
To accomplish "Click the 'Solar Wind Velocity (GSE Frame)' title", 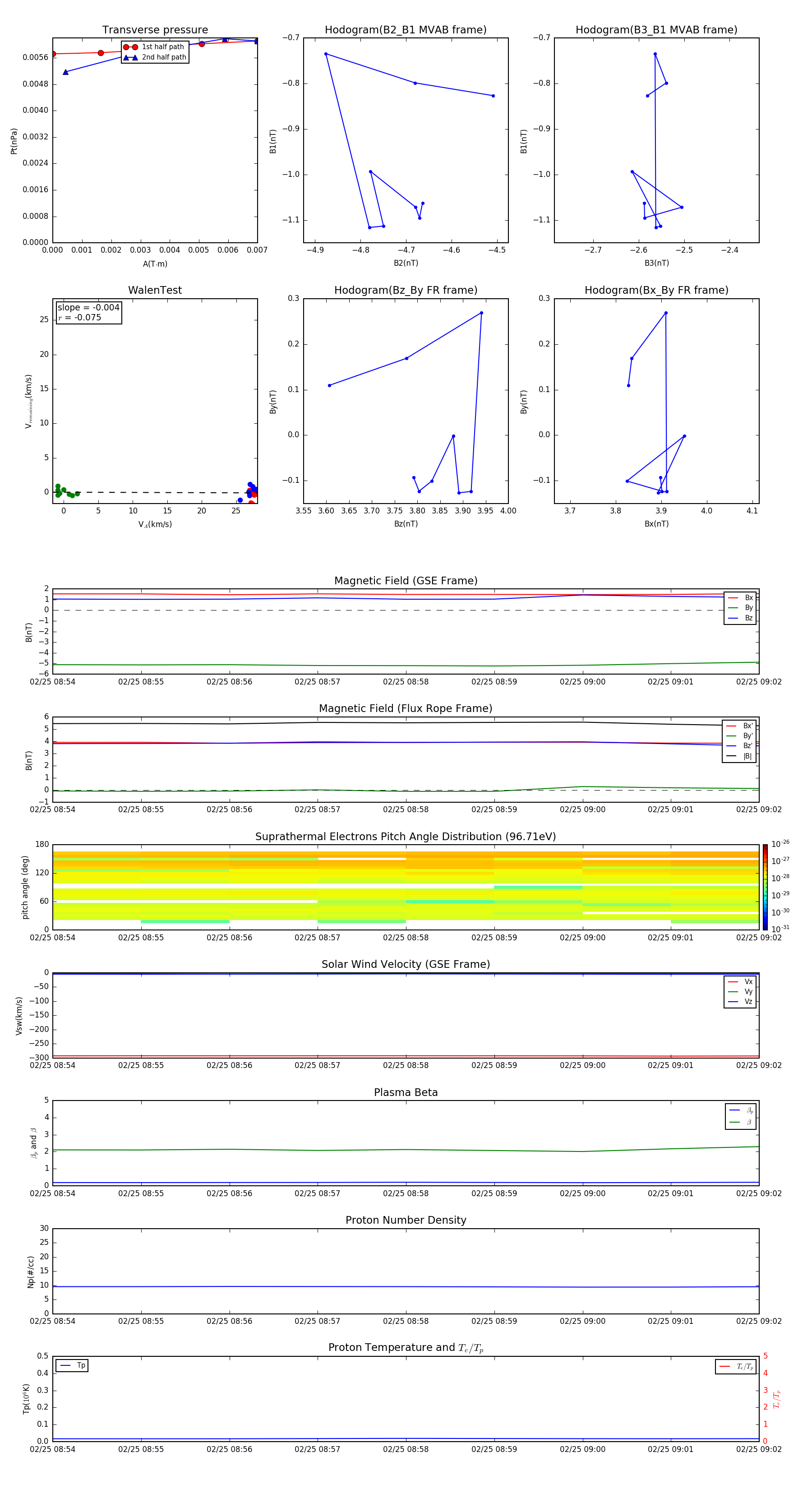I will pyautogui.click(x=406, y=964).
